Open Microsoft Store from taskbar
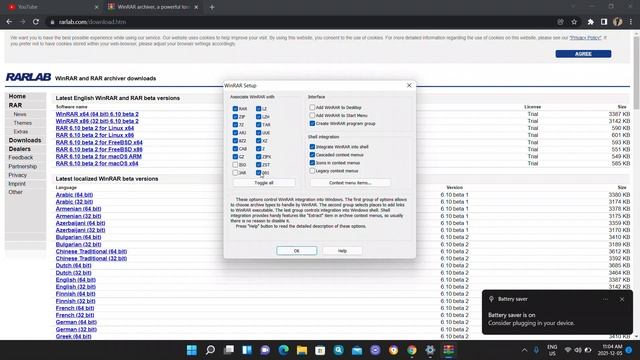Viewport: 640px width, 360px height. 320,350
